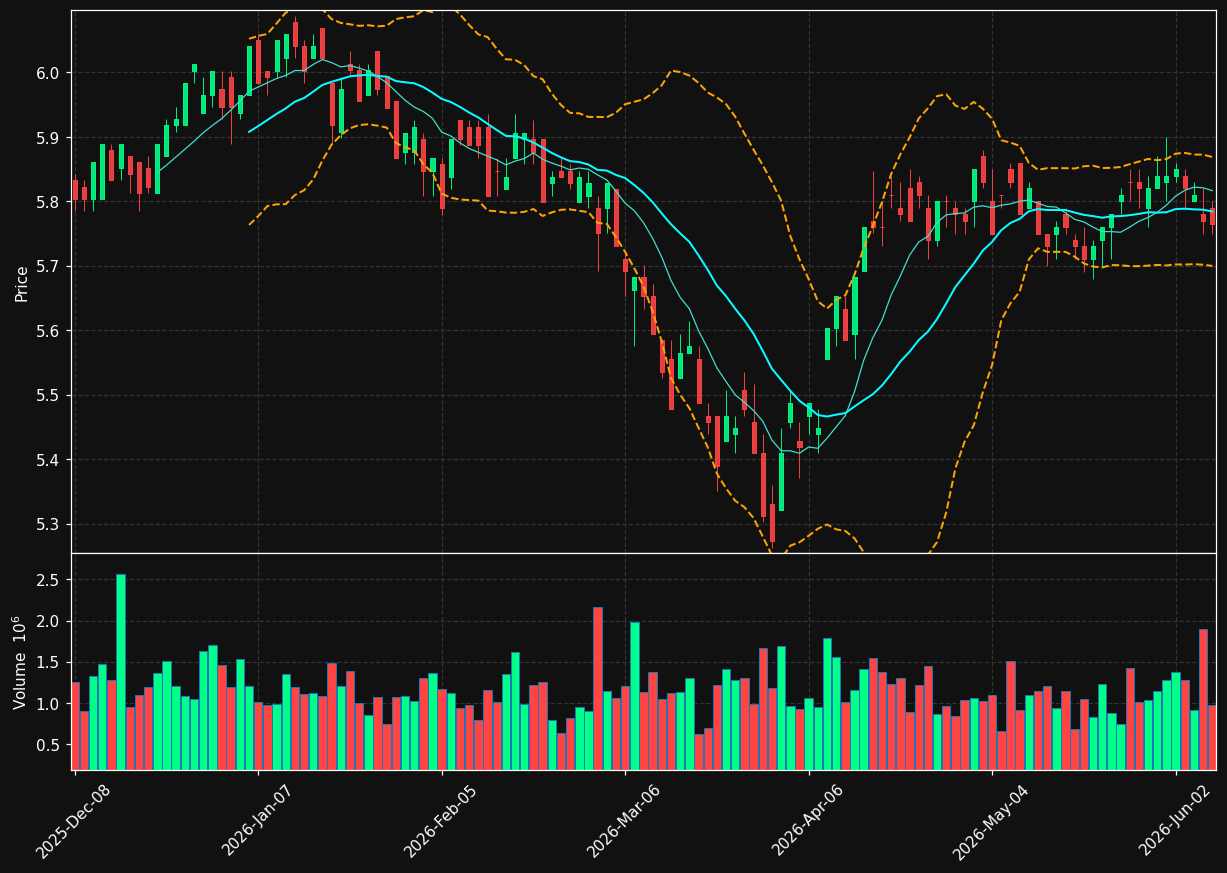Click the 2.5 volume axis label
Screen dimensions: 1227x873
(x=49, y=580)
